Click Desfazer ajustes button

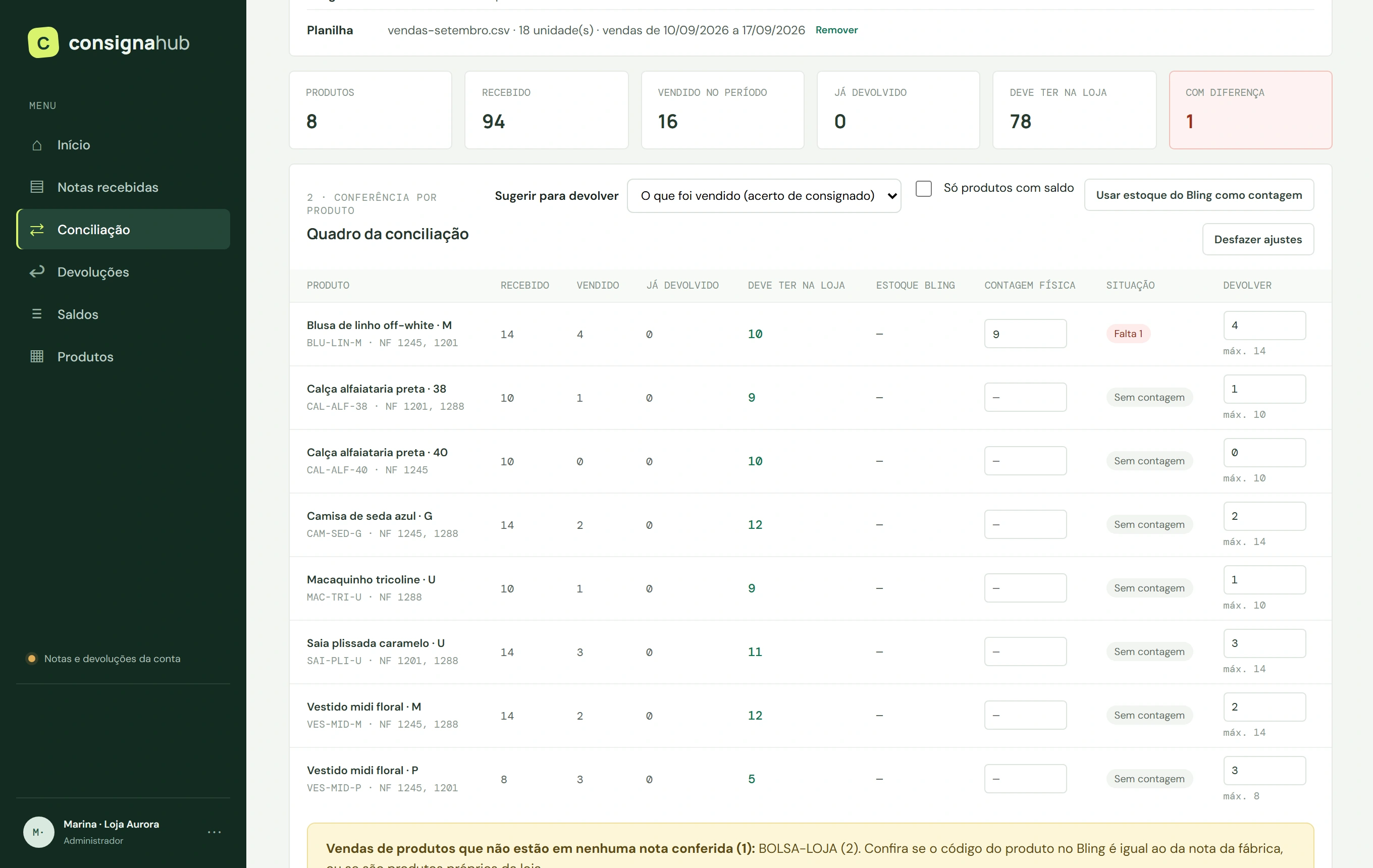click(1258, 239)
